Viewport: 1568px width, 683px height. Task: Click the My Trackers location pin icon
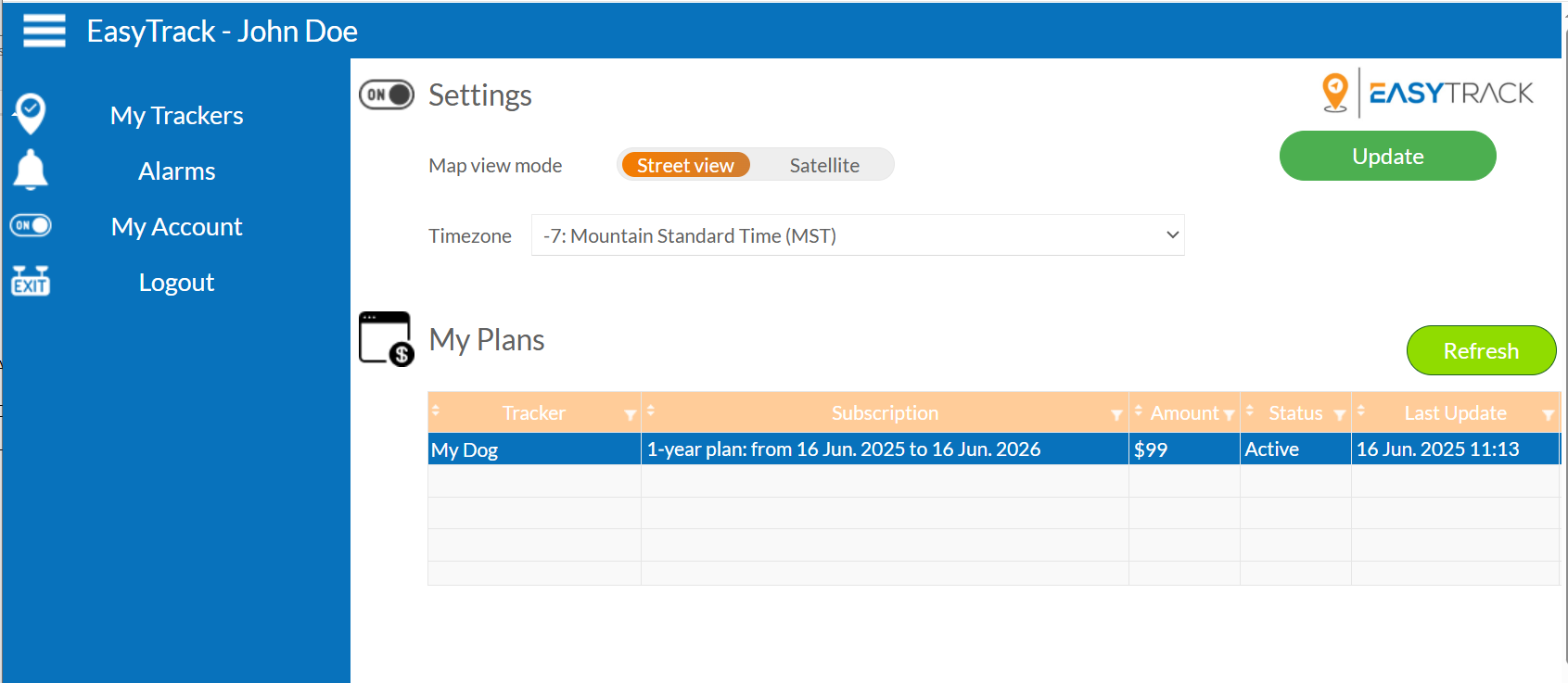(x=31, y=114)
